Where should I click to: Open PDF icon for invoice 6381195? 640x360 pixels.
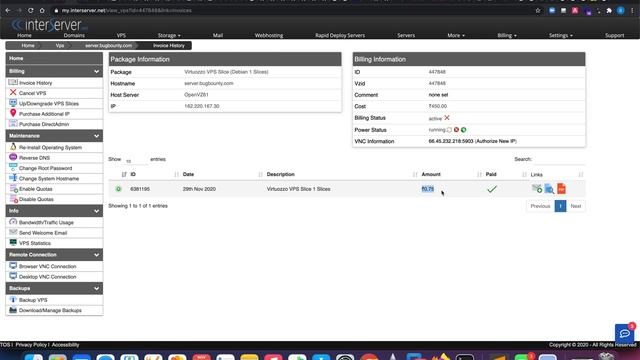click(562, 189)
